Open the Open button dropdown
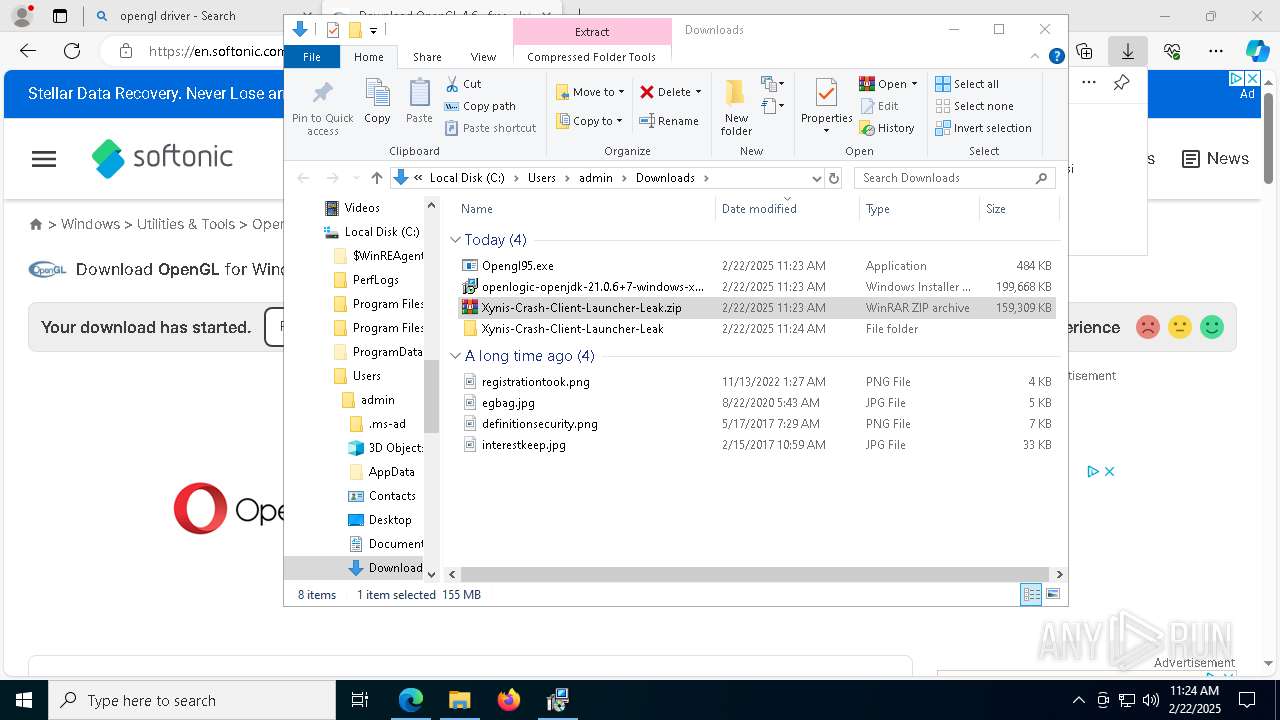This screenshot has width=1280, height=720. click(x=914, y=84)
